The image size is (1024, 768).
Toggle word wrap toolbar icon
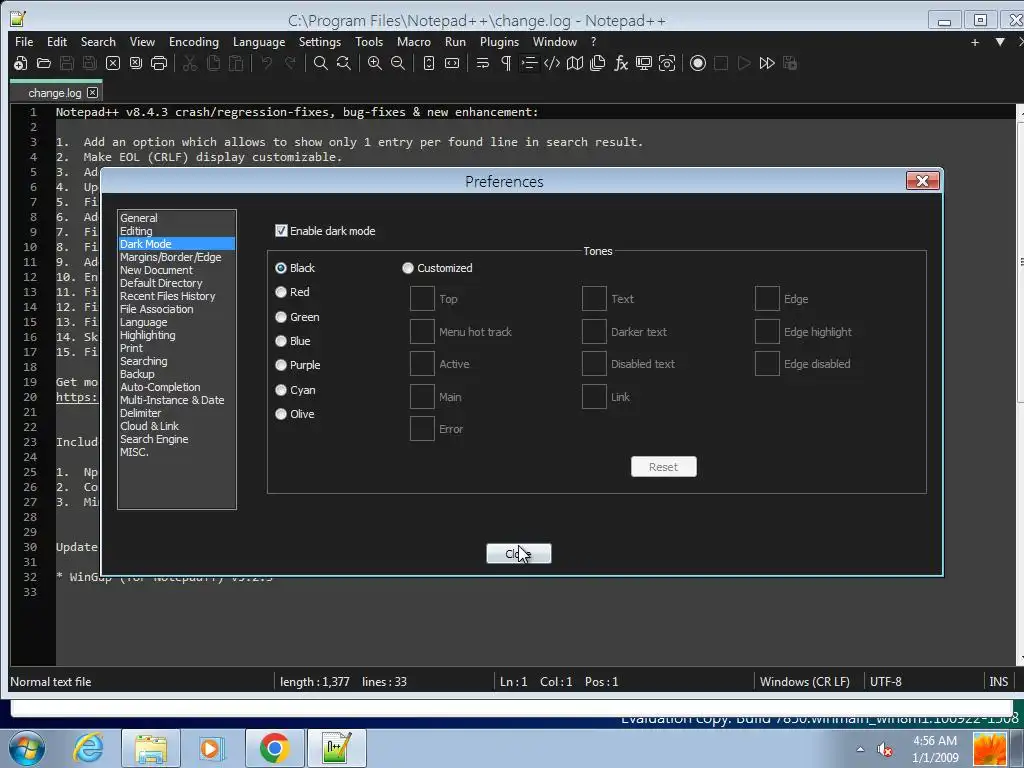pyautogui.click(x=483, y=63)
